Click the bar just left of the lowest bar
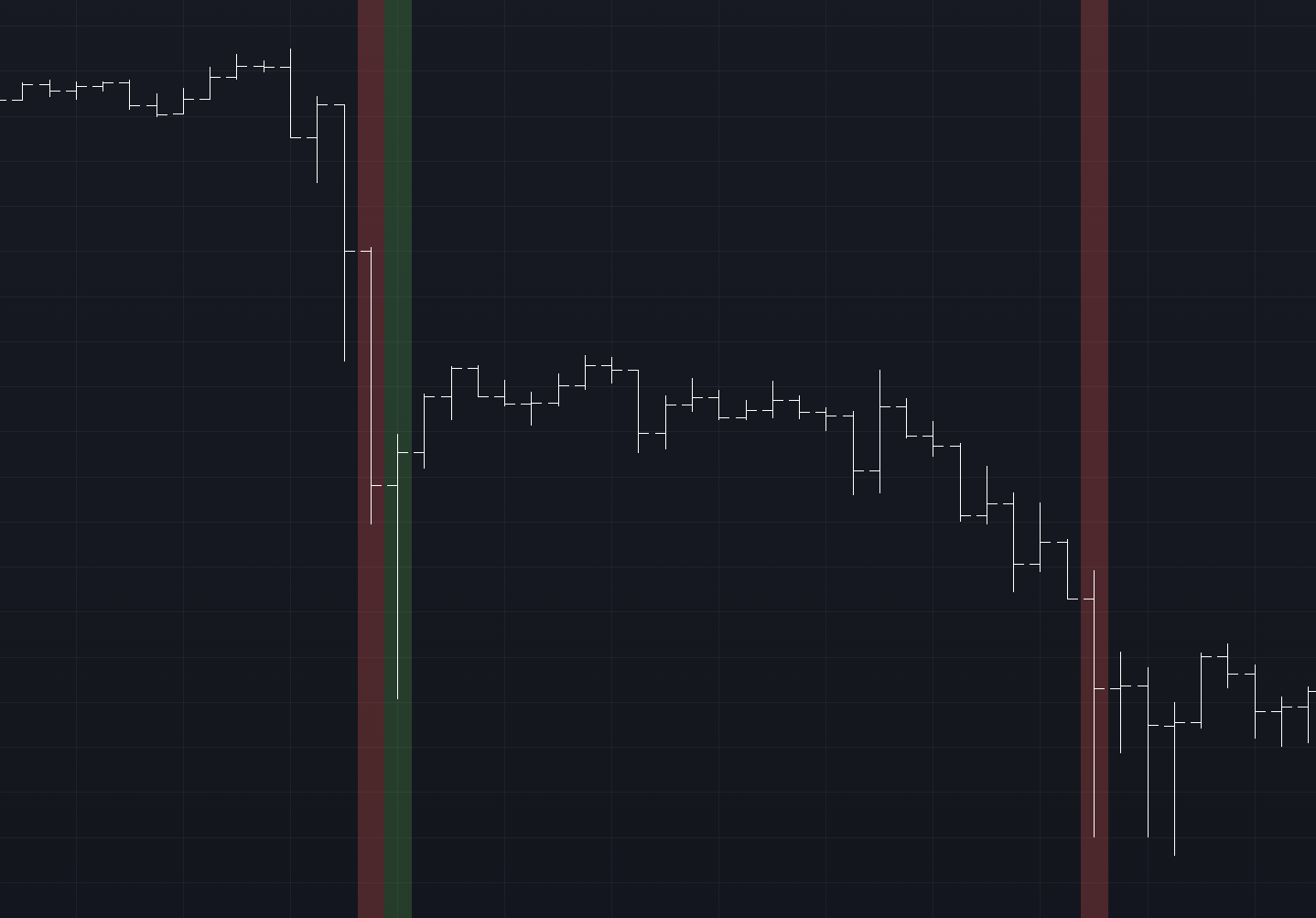The height and width of the screenshot is (918, 1316). click(1148, 751)
